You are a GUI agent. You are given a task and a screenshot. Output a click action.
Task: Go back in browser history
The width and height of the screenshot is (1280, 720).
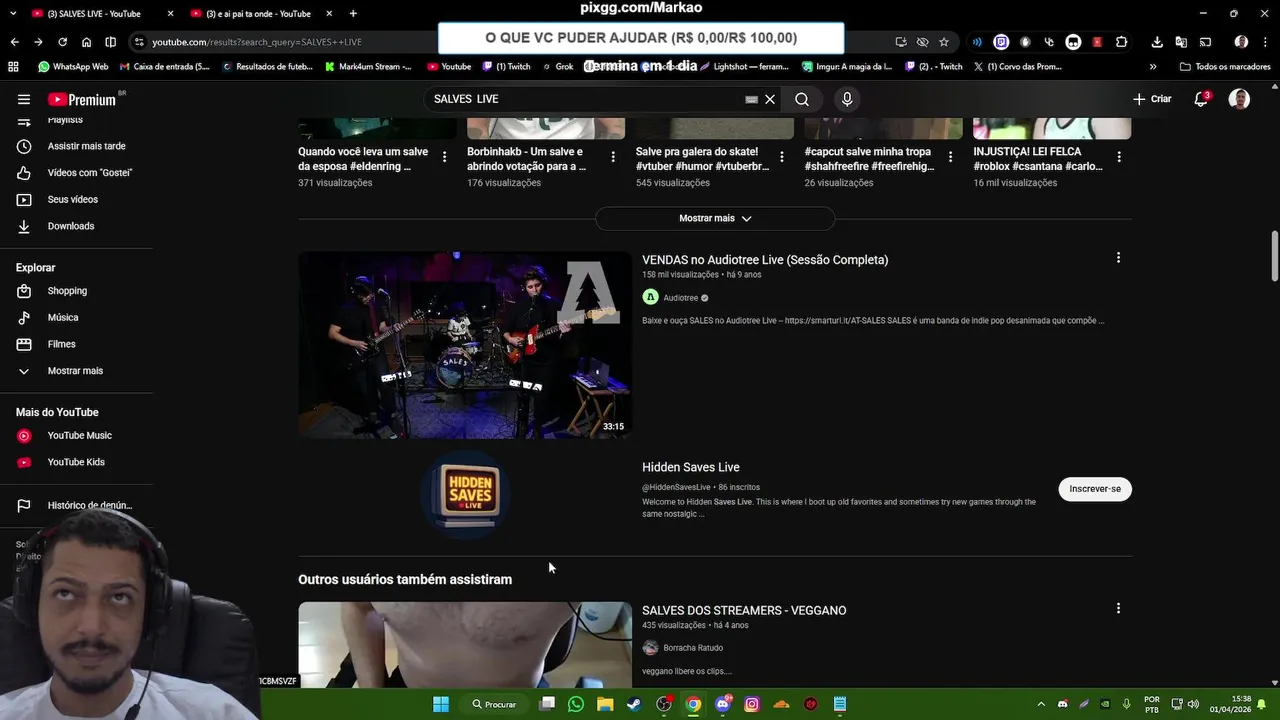coord(14,42)
